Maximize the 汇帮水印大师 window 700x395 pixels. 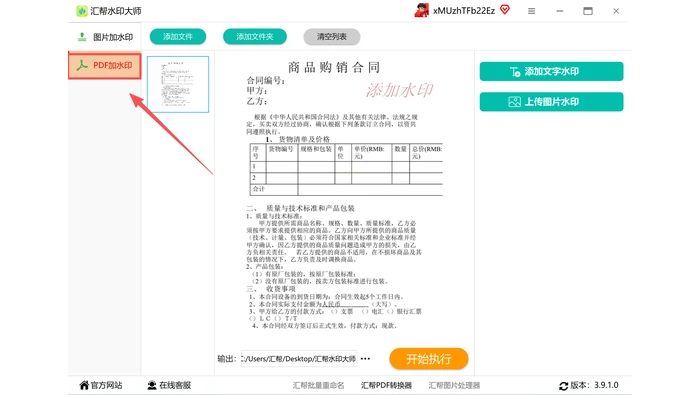(x=588, y=11)
